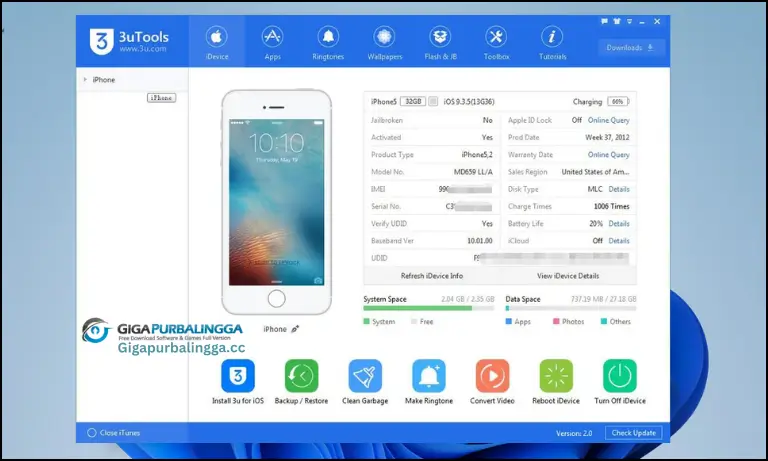
Task: Click the battery 66% indicator
Action: coord(618,101)
